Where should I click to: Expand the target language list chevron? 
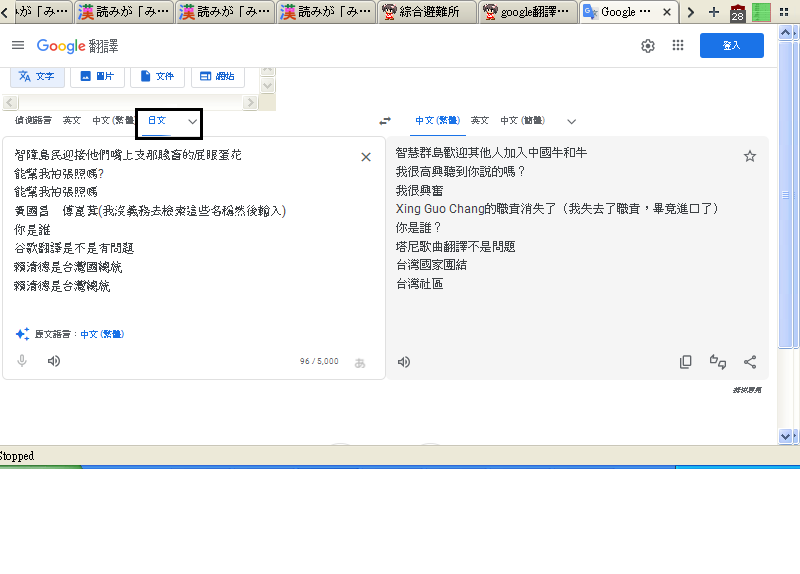[571, 121]
